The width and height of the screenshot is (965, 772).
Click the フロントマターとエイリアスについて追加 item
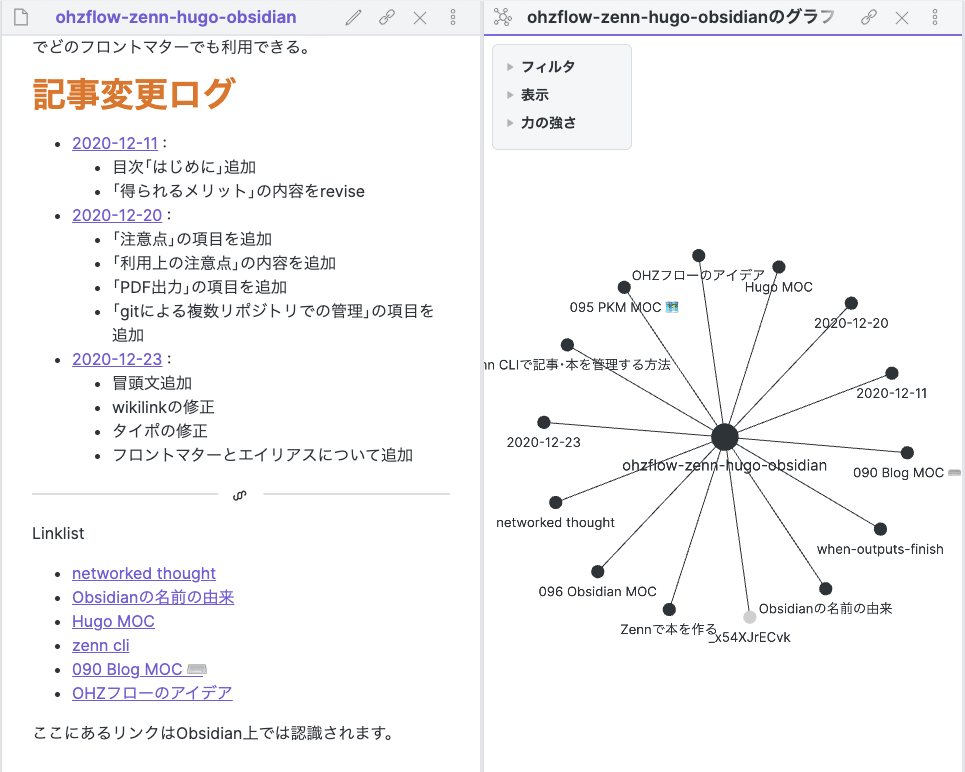263,455
